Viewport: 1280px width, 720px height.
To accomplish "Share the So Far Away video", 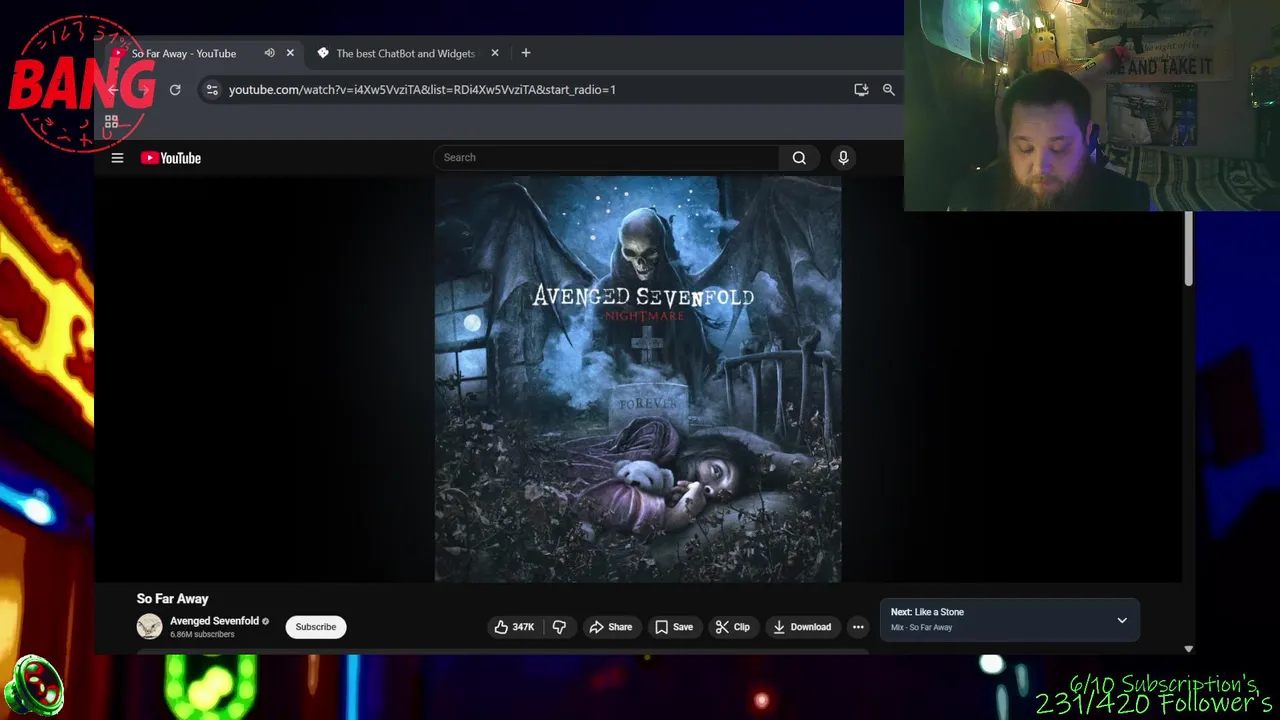I will click(610, 627).
